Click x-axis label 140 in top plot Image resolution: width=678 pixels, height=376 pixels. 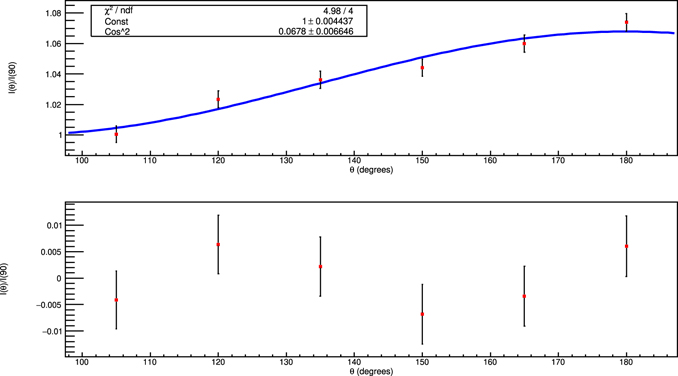coord(354,161)
